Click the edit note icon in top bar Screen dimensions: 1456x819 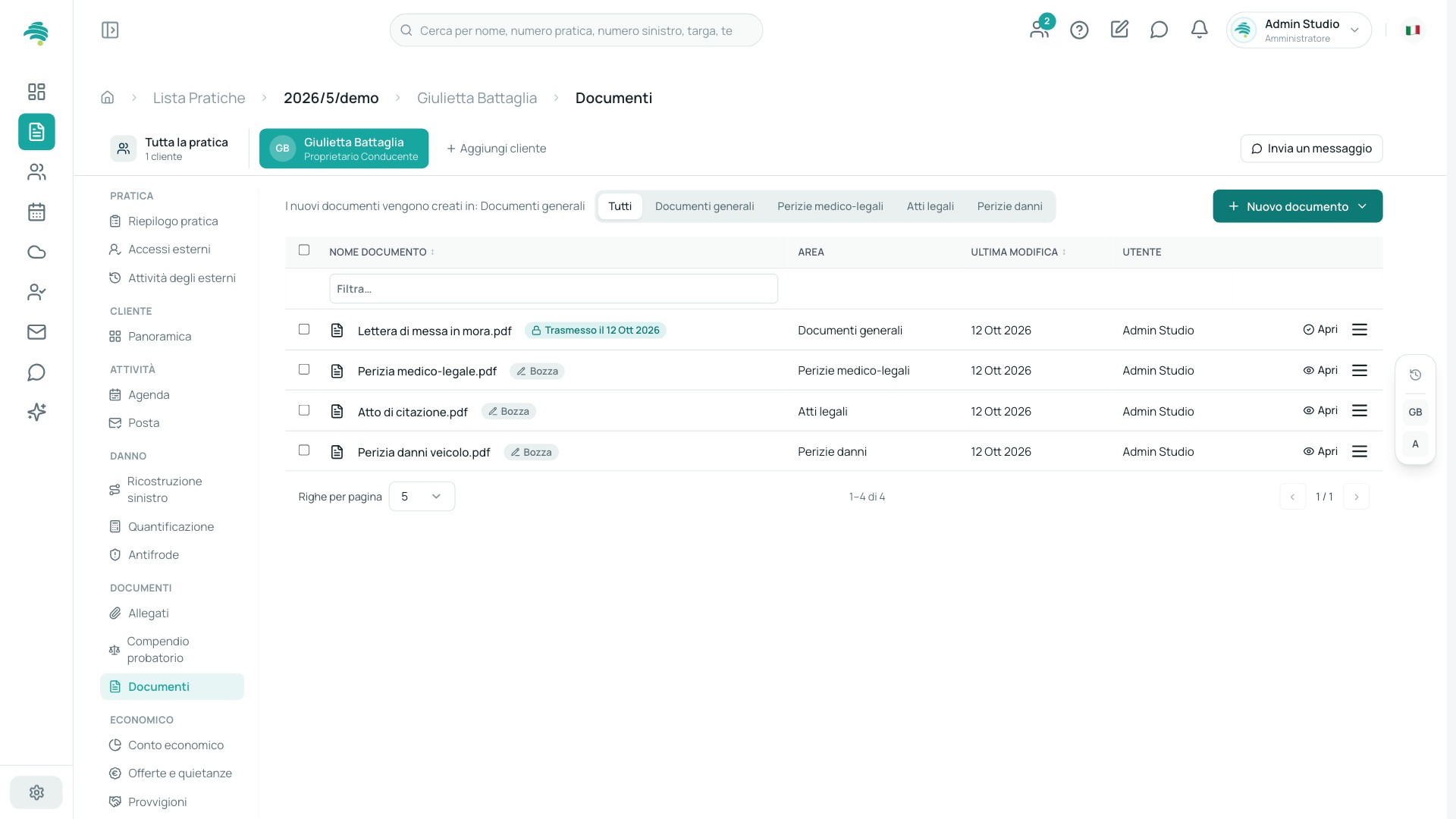1119,30
